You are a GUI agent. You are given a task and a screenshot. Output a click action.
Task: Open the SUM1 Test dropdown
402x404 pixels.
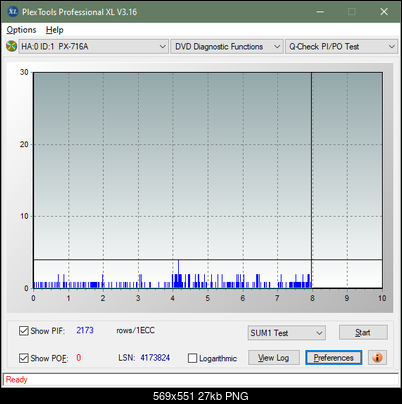[x=287, y=333]
